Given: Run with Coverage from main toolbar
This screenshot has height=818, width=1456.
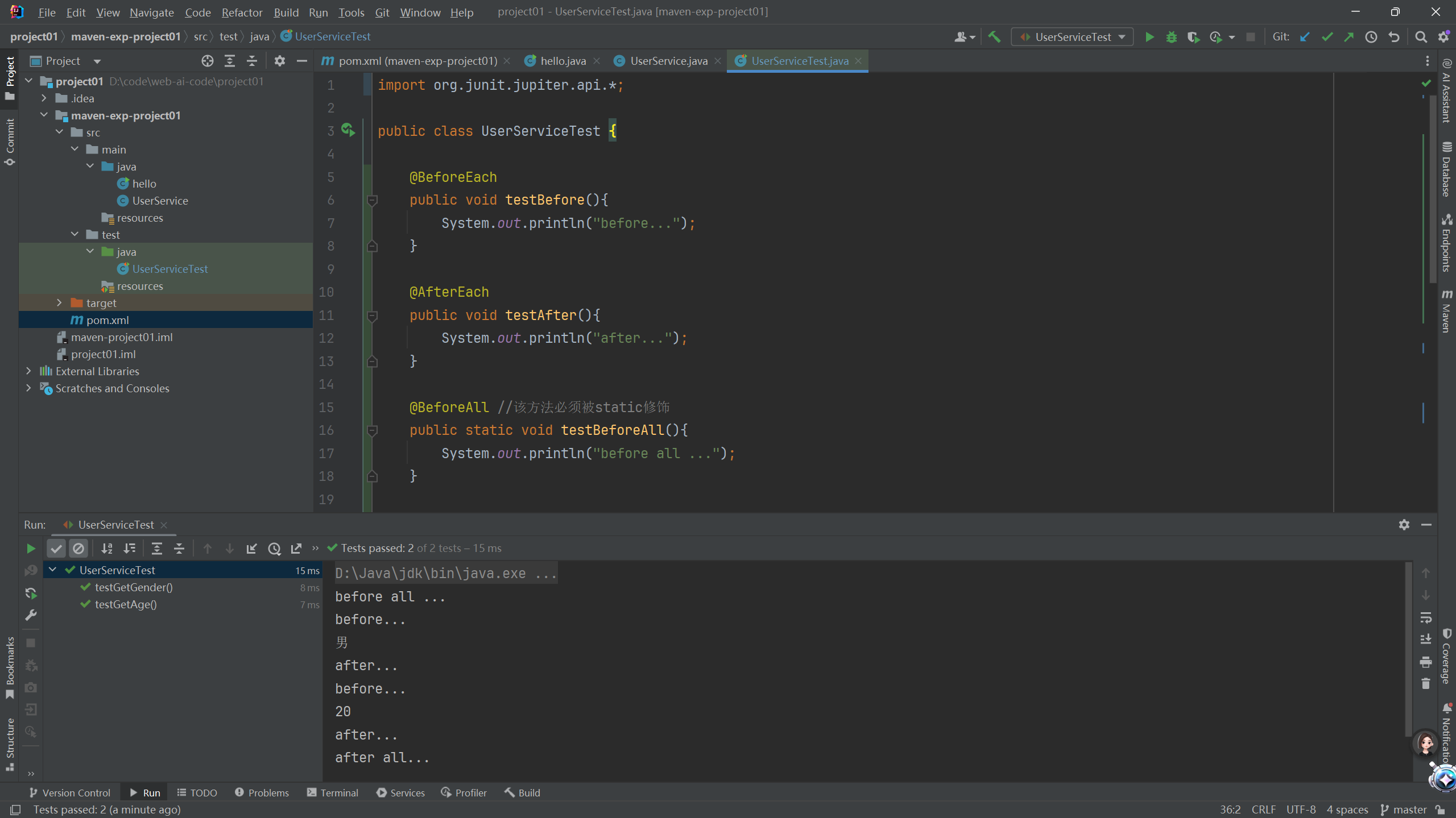Looking at the screenshot, I should 1193,37.
